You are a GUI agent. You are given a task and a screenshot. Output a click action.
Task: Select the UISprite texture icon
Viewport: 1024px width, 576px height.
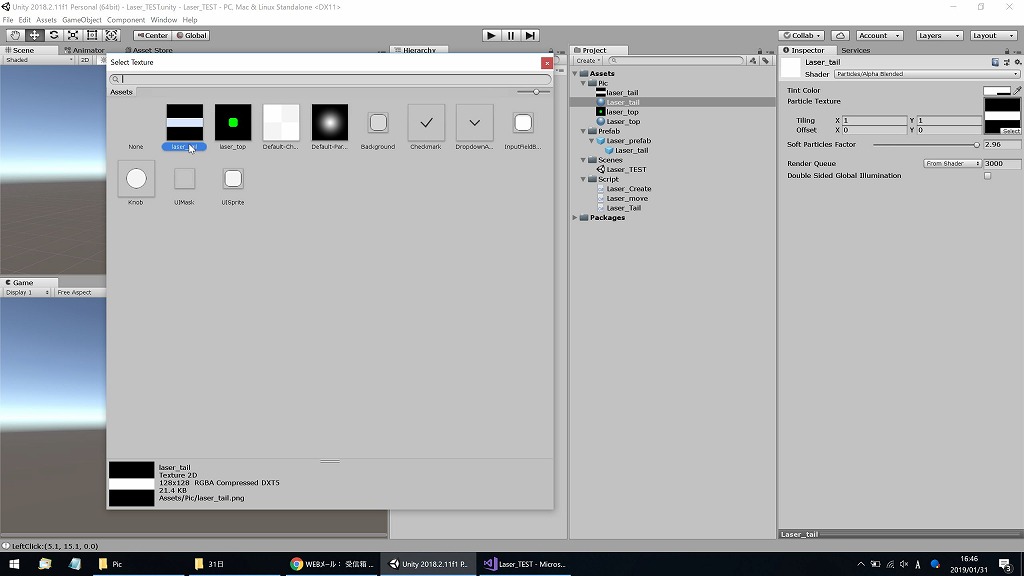(x=233, y=178)
